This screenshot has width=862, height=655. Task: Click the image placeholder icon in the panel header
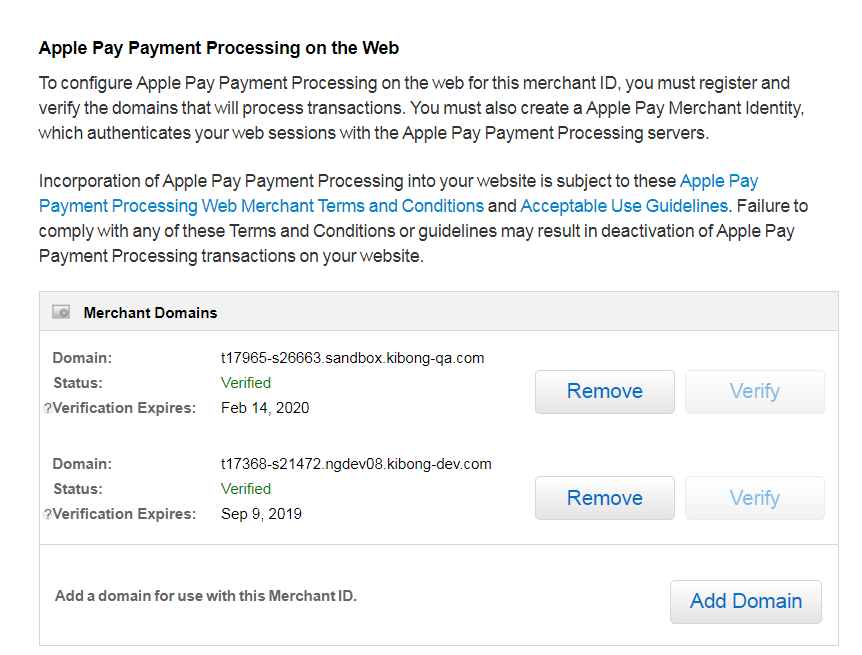(60, 311)
